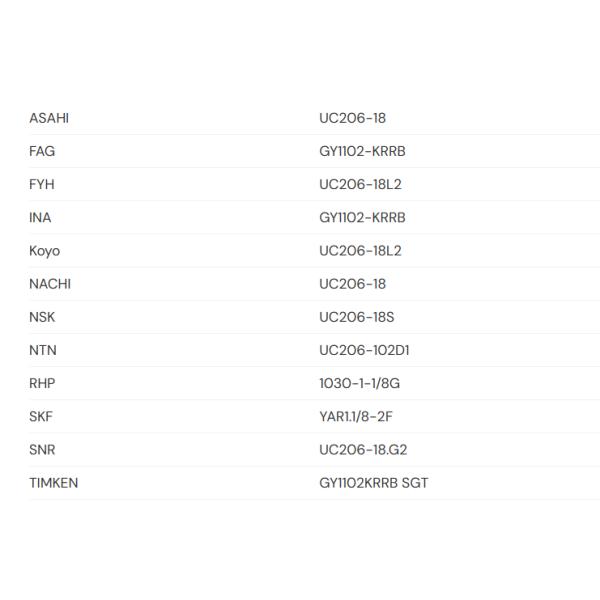Select the FAG brand cell
The height and width of the screenshot is (600, 600).
(x=42, y=151)
